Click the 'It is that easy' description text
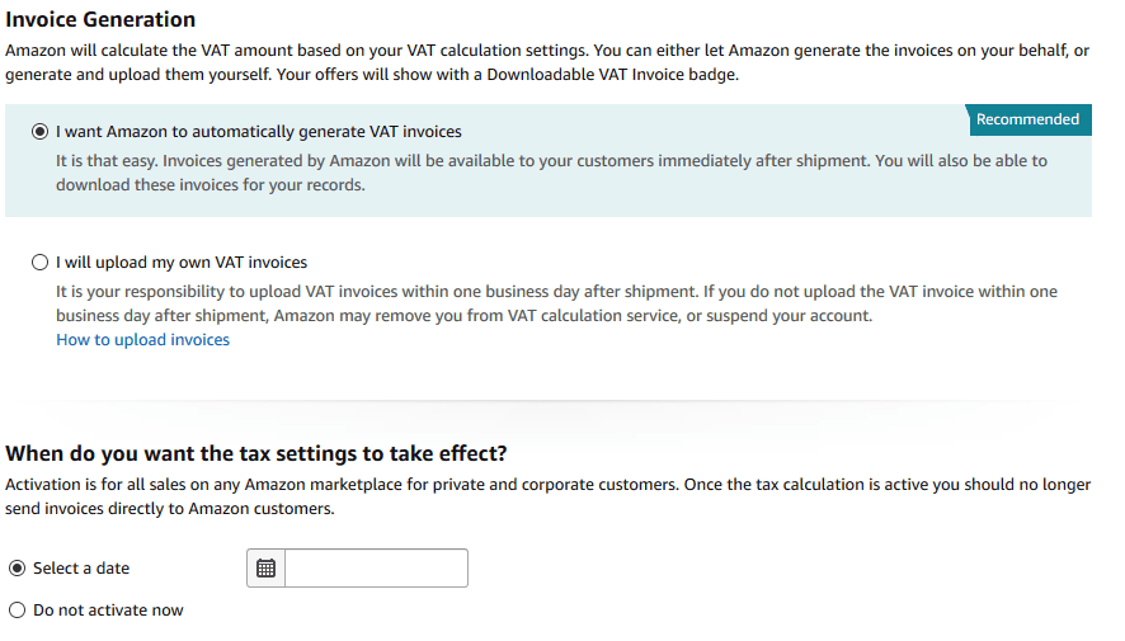Screen dimensions: 1125x641 550,160
